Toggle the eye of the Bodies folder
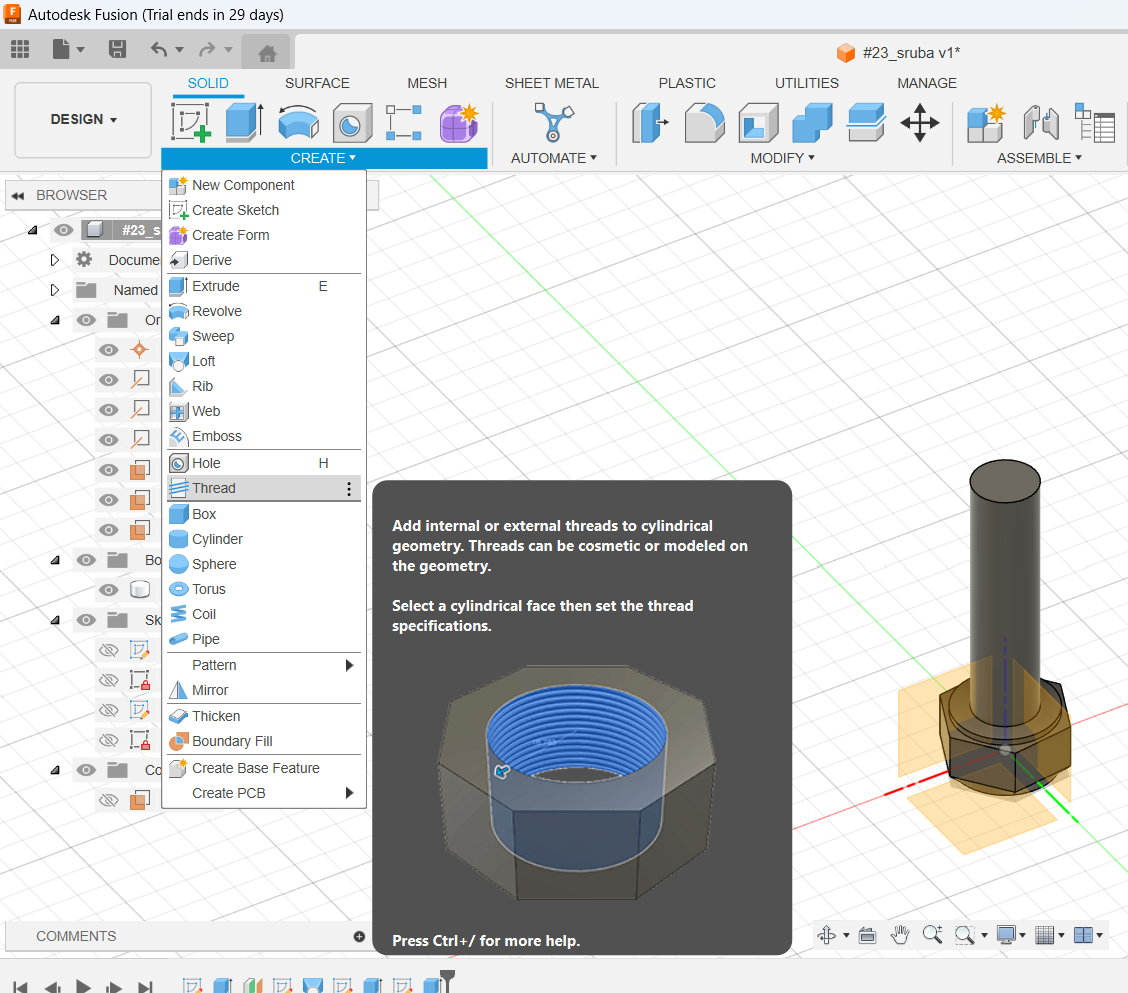Viewport: 1128px width, 993px height. point(86,560)
